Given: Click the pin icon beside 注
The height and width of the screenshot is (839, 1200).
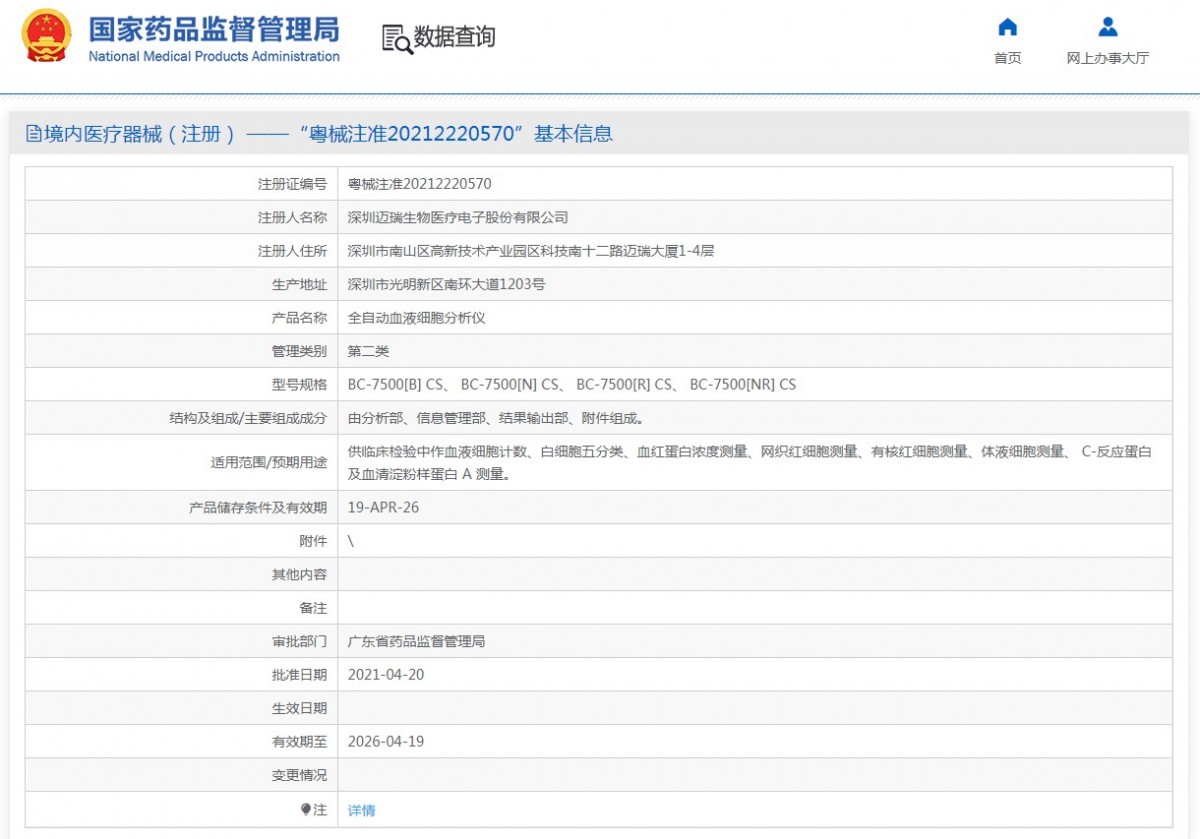Looking at the screenshot, I should tap(306, 810).
